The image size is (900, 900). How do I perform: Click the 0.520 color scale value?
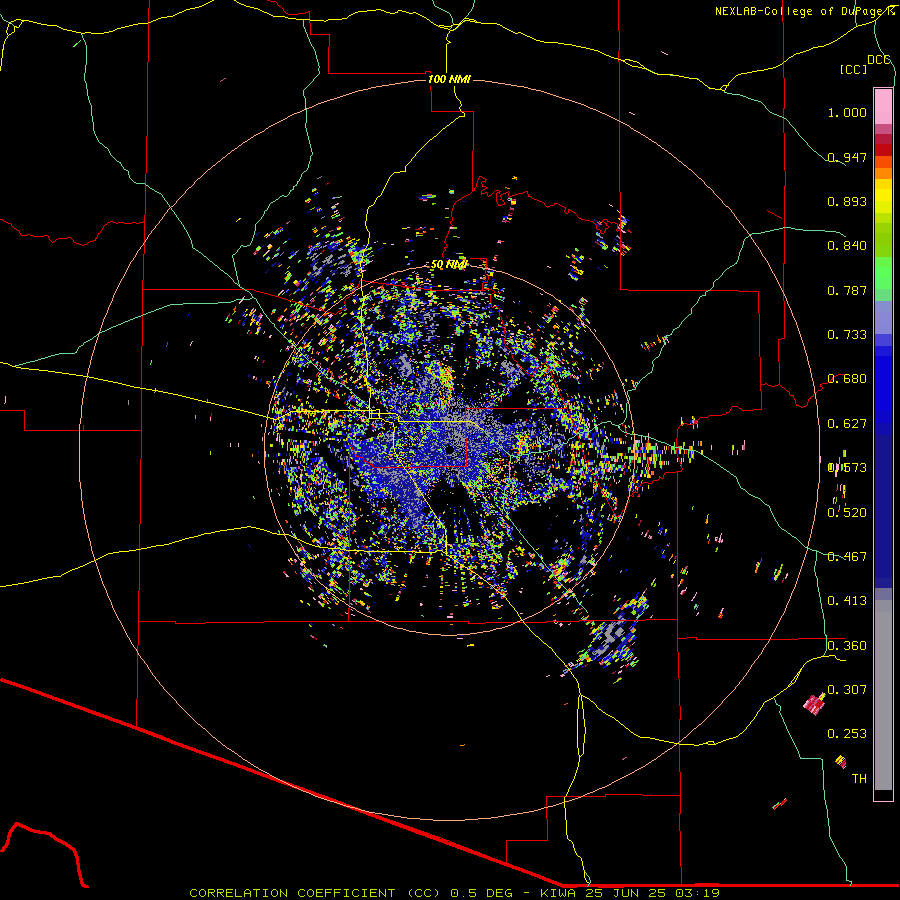(847, 513)
